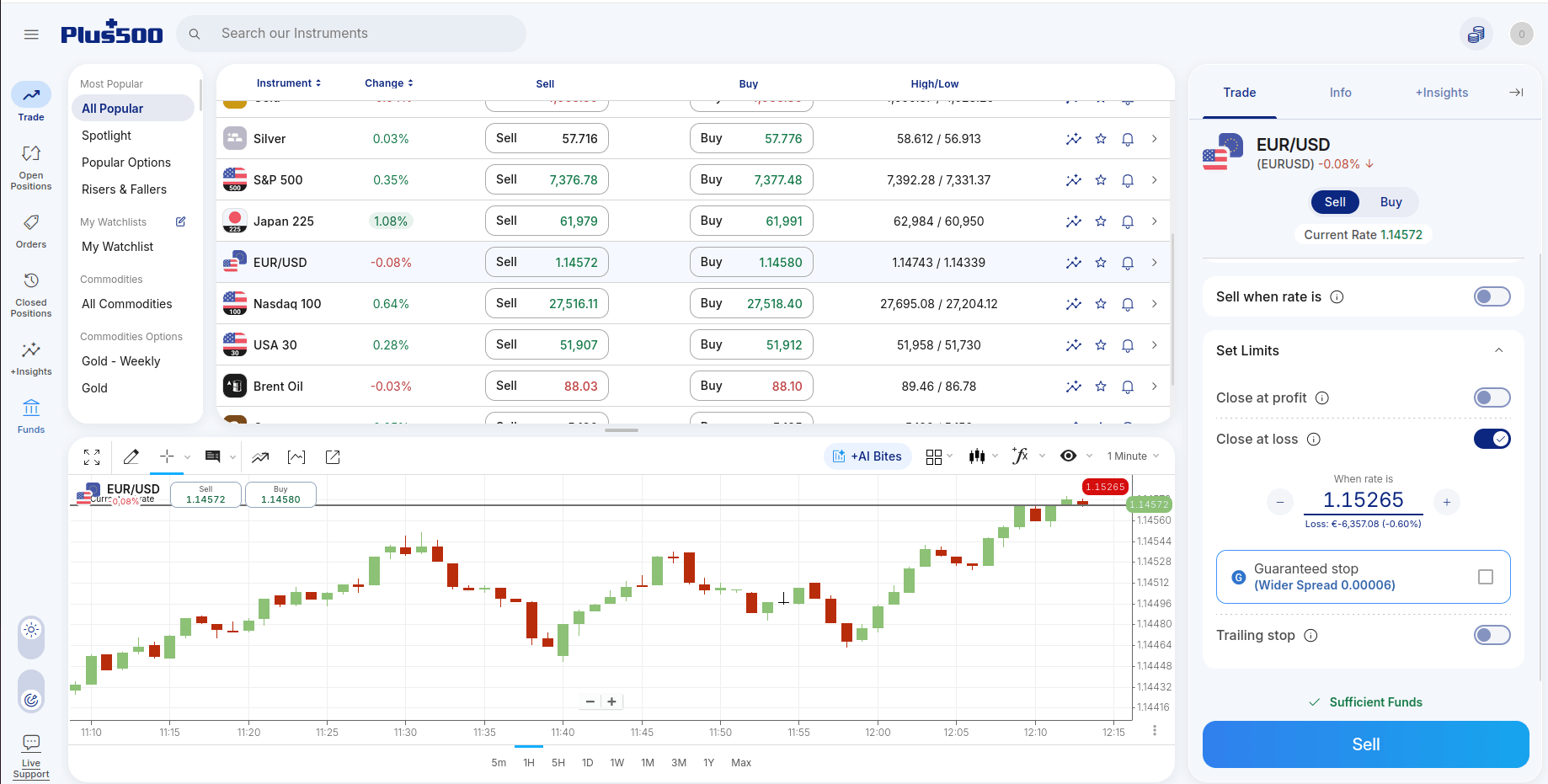Viewport: 1548px width, 784px height.
Task: Edit My Watchlists with pencil icon
Action: (x=180, y=221)
